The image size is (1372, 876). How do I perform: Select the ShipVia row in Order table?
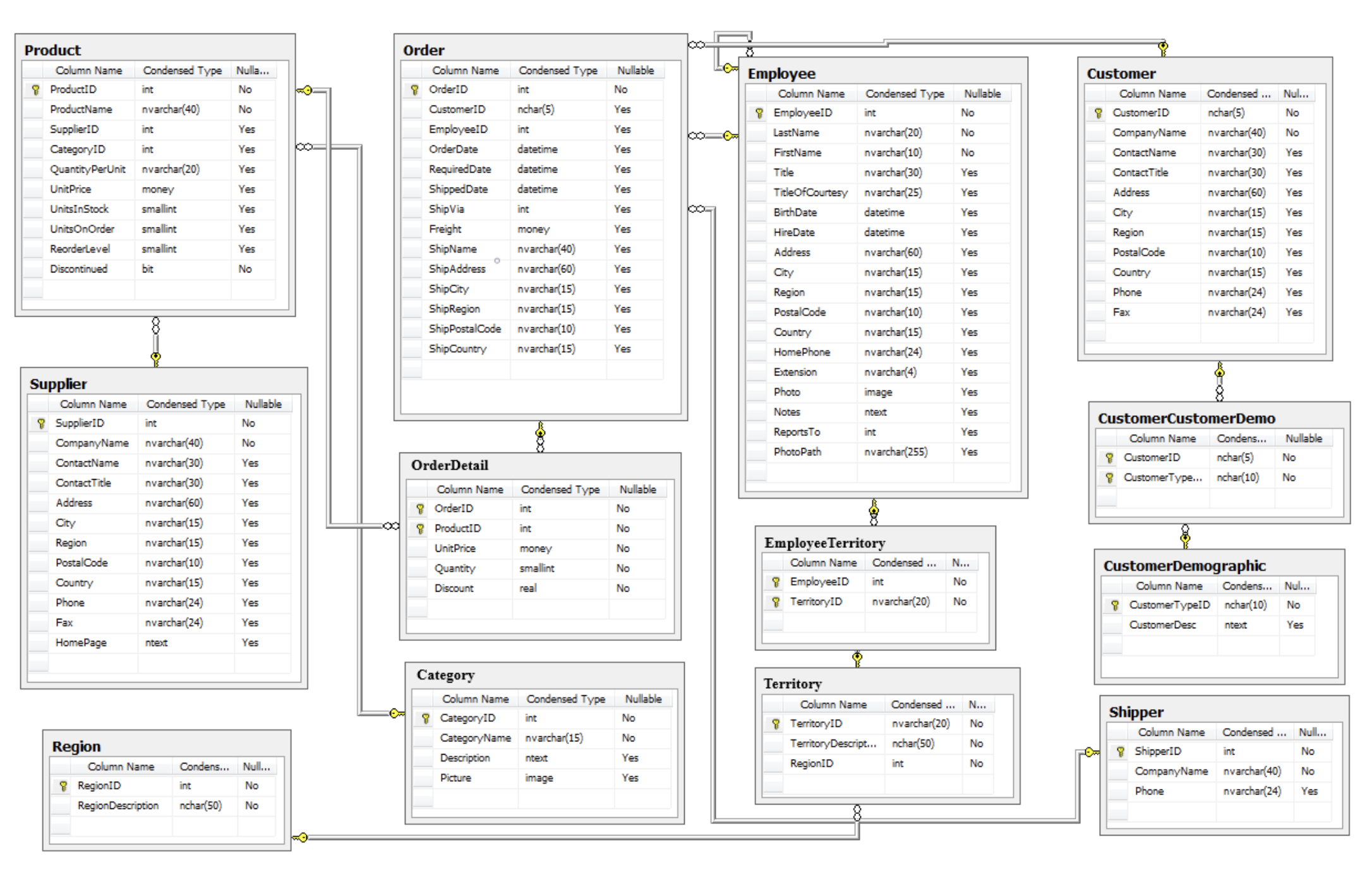pyautogui.click(x=533, y=209)
